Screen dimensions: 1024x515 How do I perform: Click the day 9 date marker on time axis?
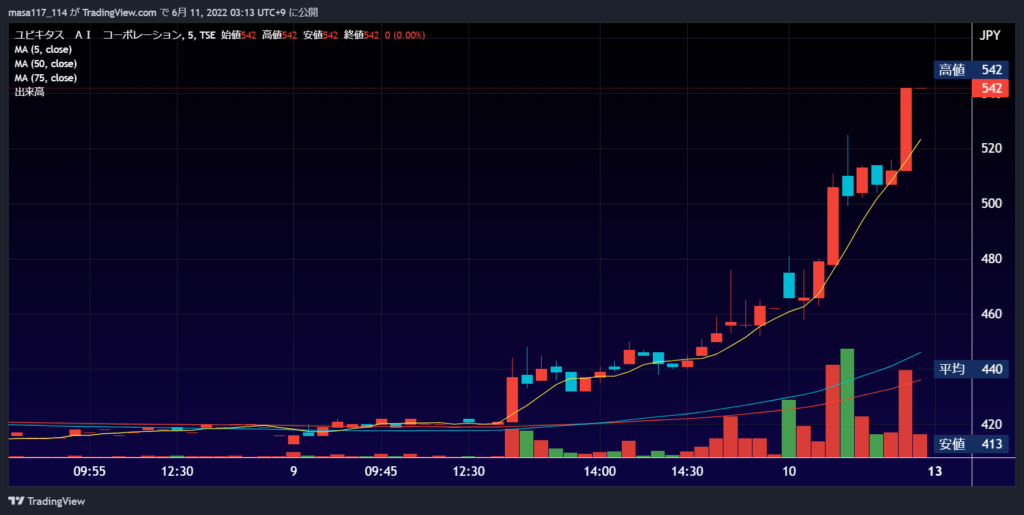pos(294,471)
